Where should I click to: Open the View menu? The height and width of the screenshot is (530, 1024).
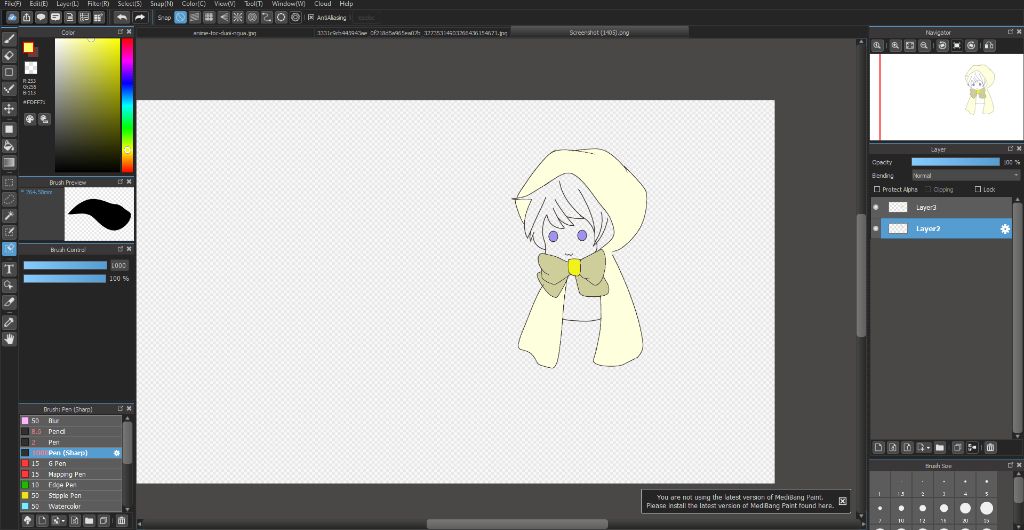pyautogui.click(x=225, y=4)
